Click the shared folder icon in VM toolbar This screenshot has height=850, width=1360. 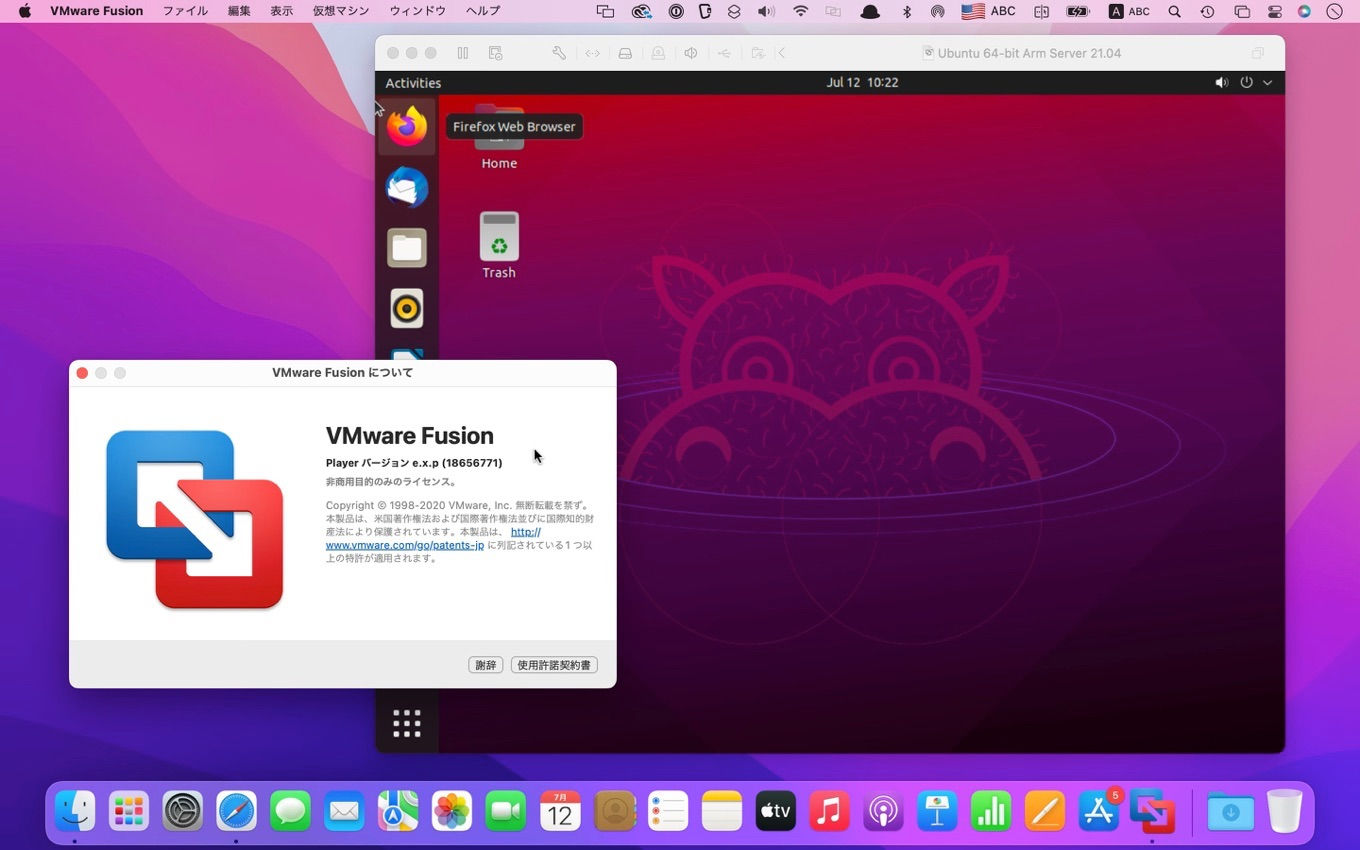tap(758, 53)
